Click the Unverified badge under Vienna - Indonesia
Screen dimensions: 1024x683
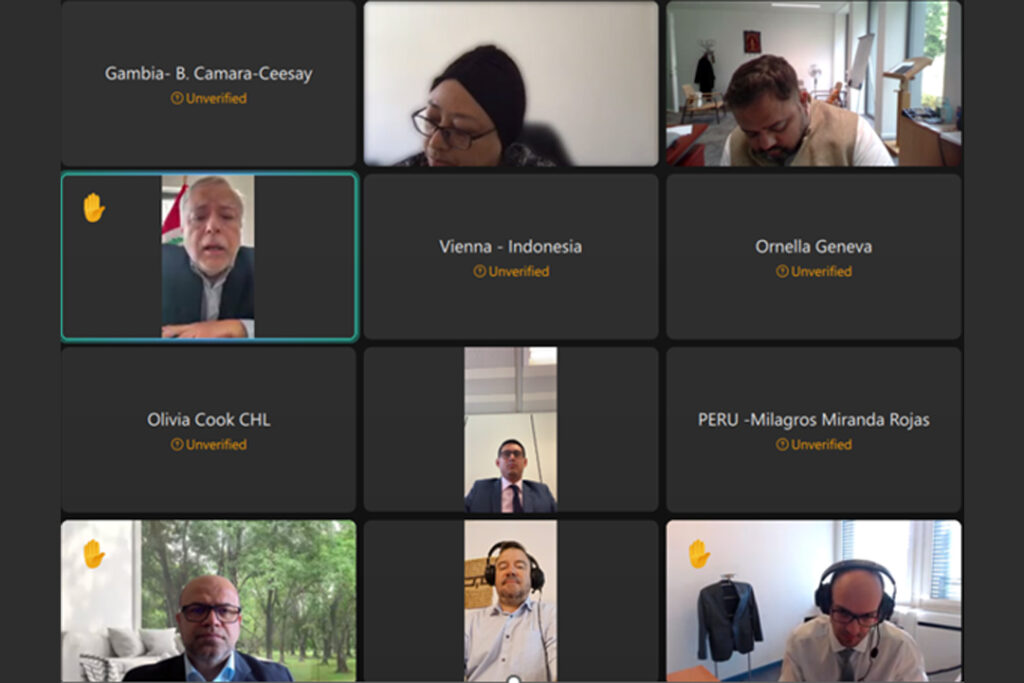pos(511,272)
